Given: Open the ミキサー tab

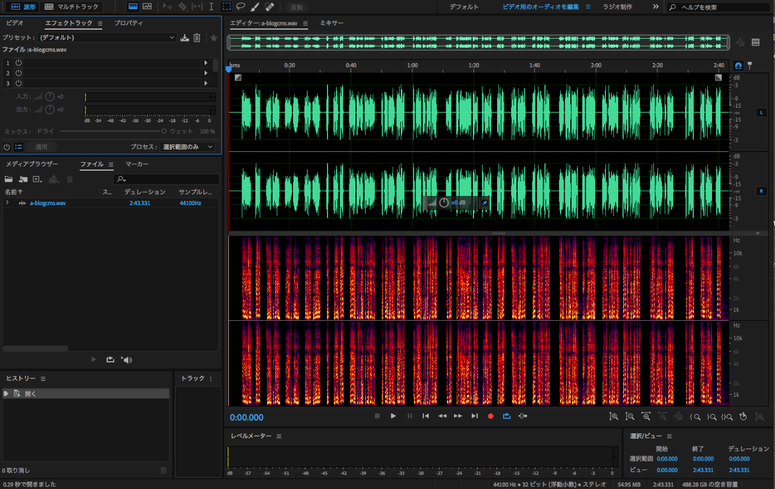Looking at the screenshot, I should 331,22.
